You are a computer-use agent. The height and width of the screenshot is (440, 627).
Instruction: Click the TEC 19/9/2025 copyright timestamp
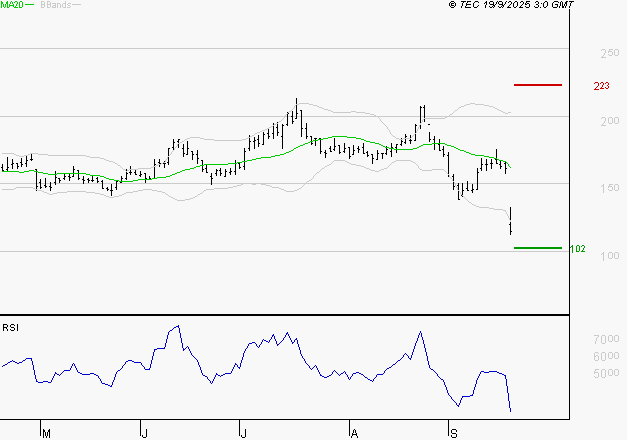[x=511, y=4]
